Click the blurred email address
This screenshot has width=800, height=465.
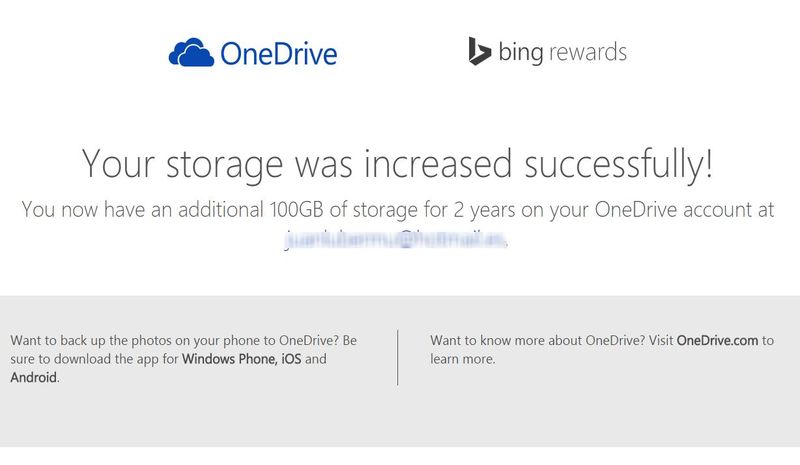click(397, 240)
